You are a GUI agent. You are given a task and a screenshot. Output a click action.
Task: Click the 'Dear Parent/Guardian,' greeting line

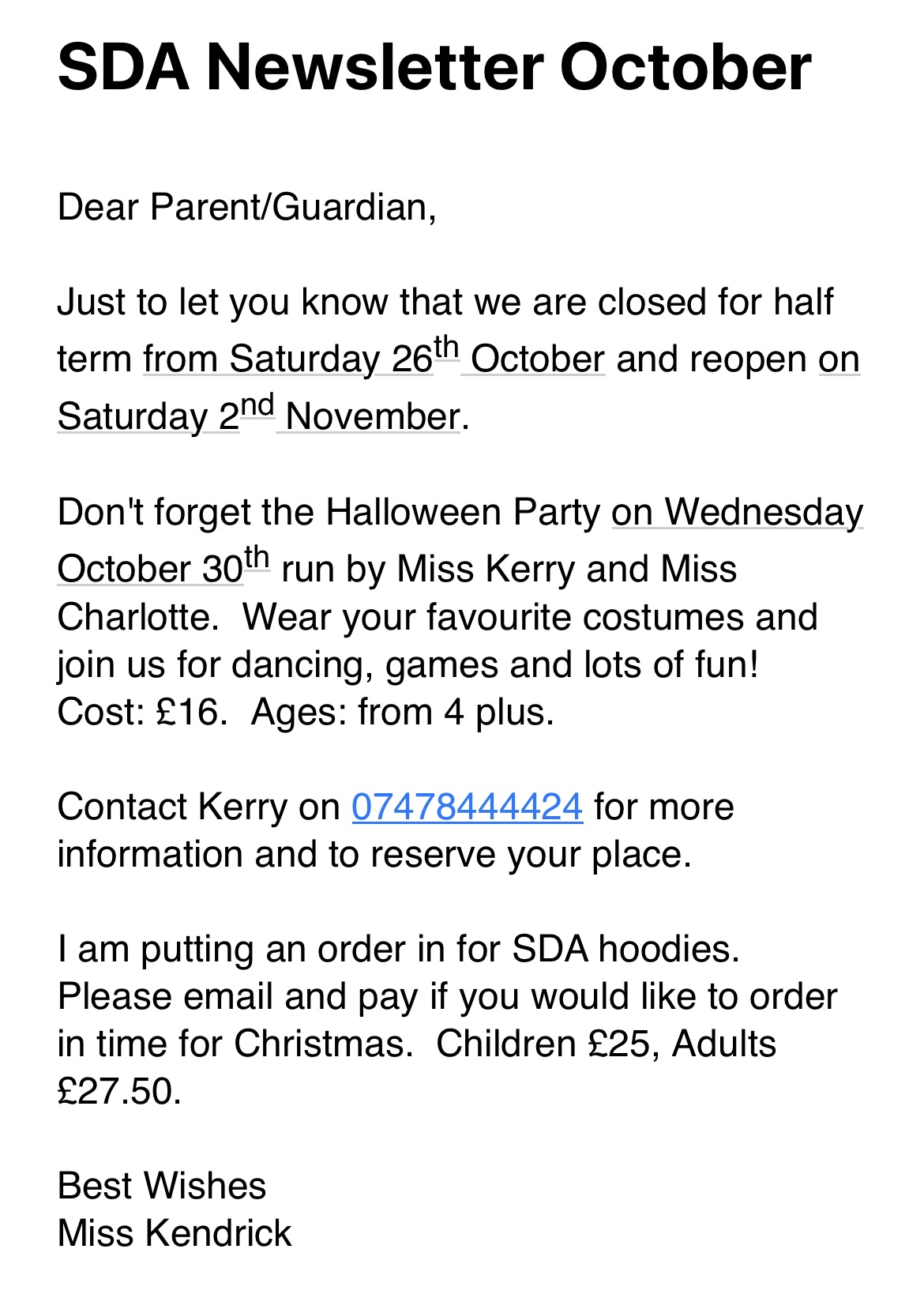[x=247, y=208]
